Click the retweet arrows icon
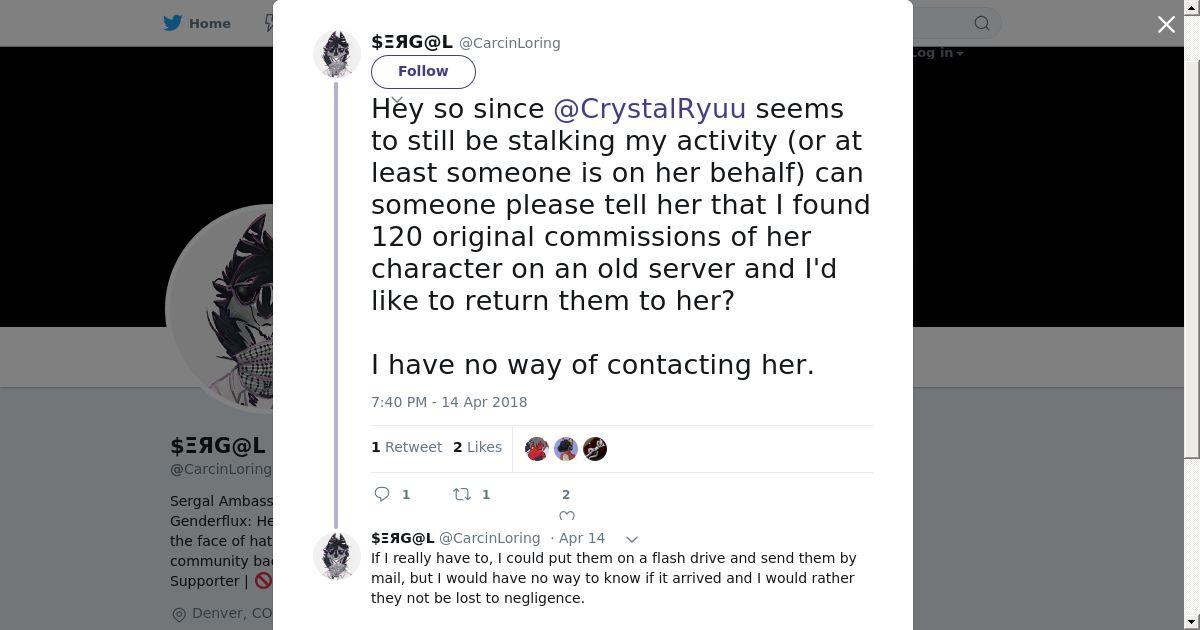 pos(462,494)
